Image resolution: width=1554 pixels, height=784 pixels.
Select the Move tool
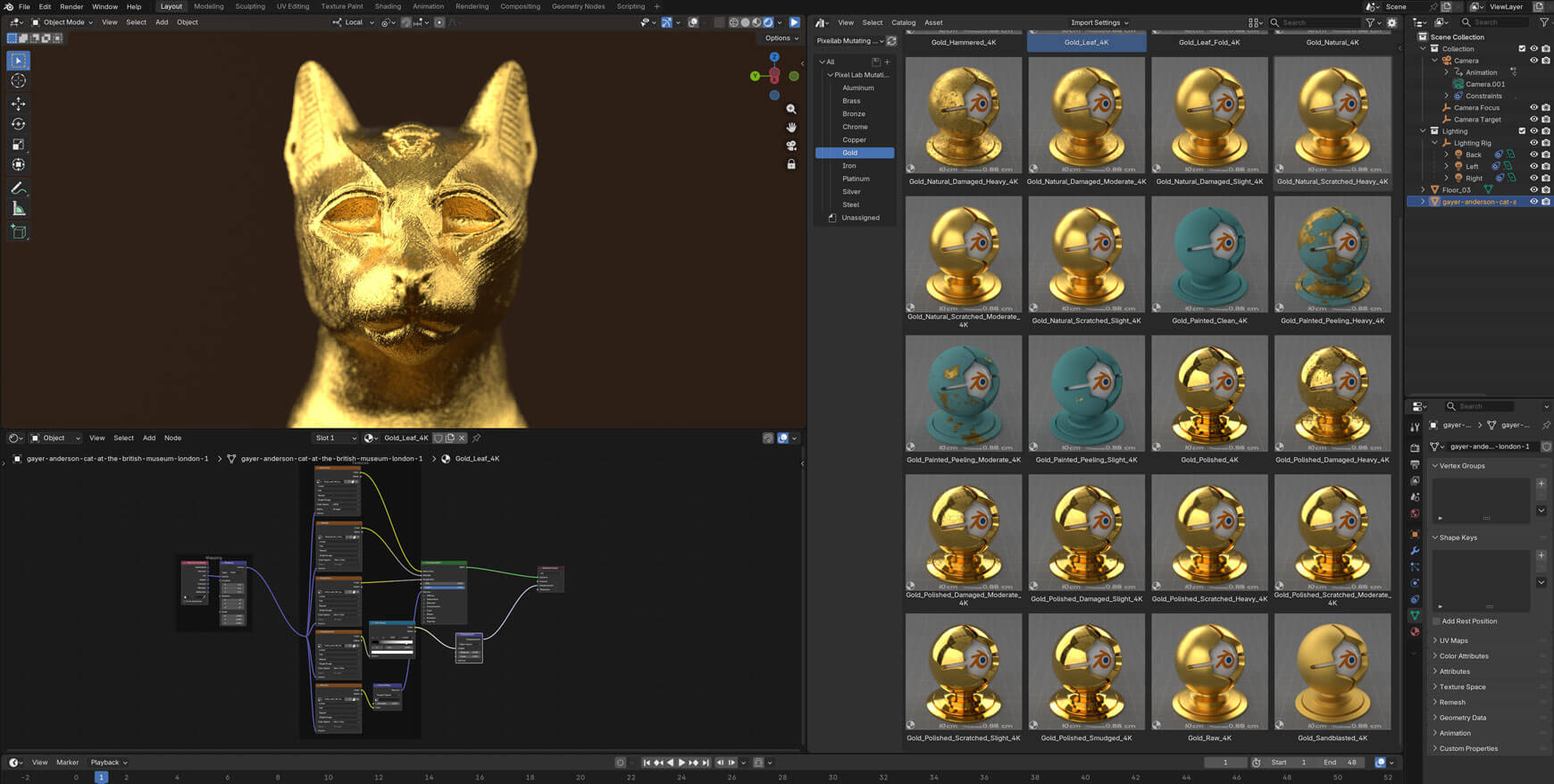(18, 104)
